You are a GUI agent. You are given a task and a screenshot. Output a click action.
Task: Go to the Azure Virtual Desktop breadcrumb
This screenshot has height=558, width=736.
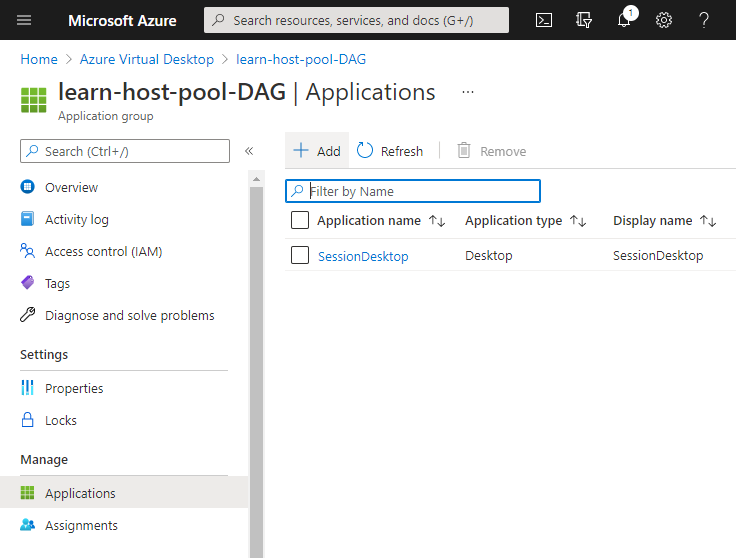[146, 59]
